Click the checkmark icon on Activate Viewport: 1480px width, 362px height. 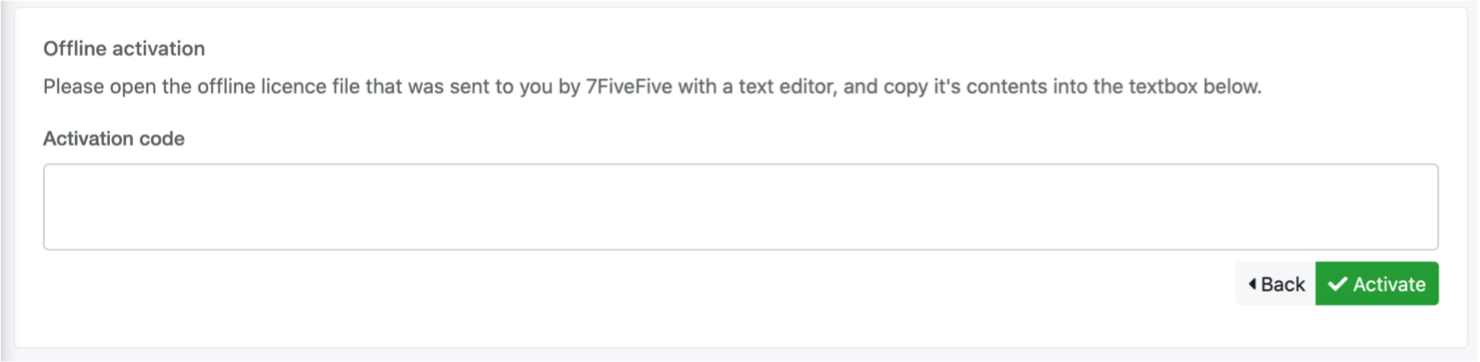click(x=1337, y=284)
